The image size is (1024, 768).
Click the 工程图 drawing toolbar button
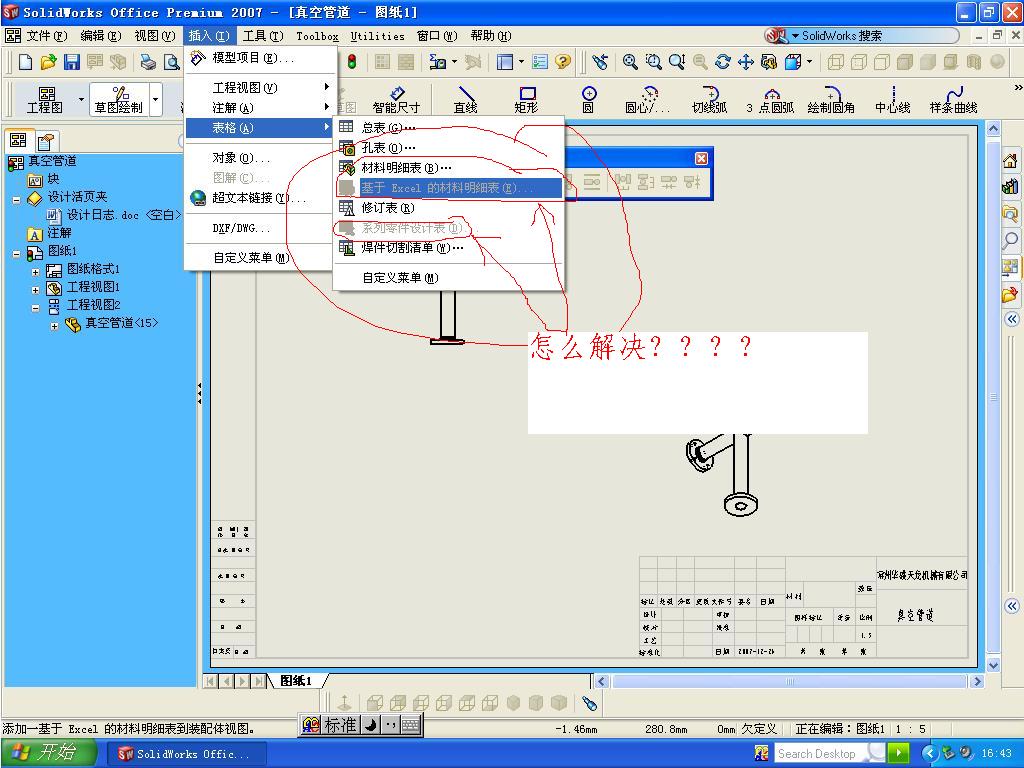45,99
